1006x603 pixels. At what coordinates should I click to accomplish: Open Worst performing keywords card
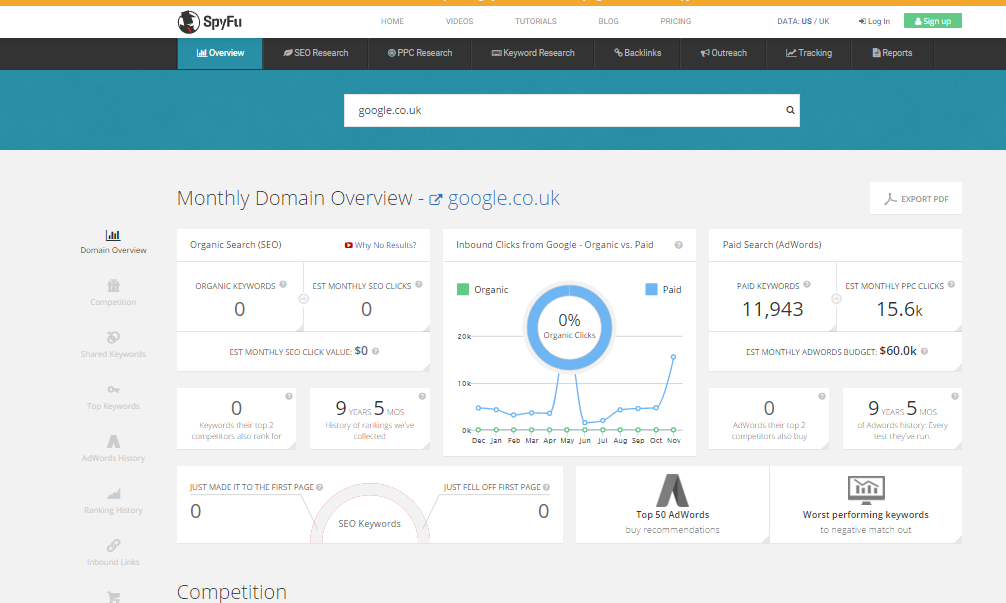coord(865,505)
